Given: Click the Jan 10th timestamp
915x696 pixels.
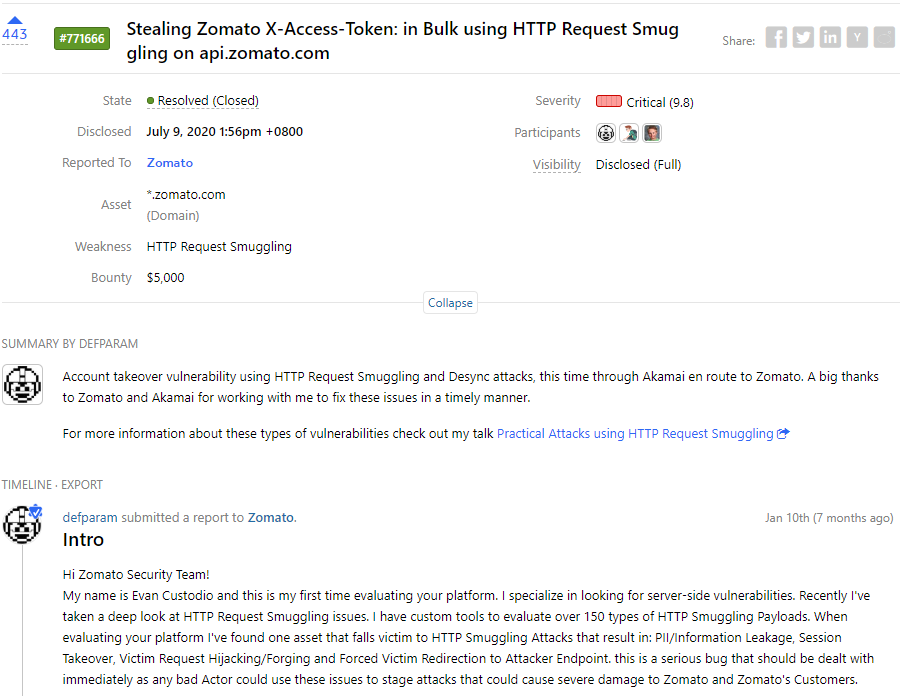Looking at the screenshot, I should 828,518.
